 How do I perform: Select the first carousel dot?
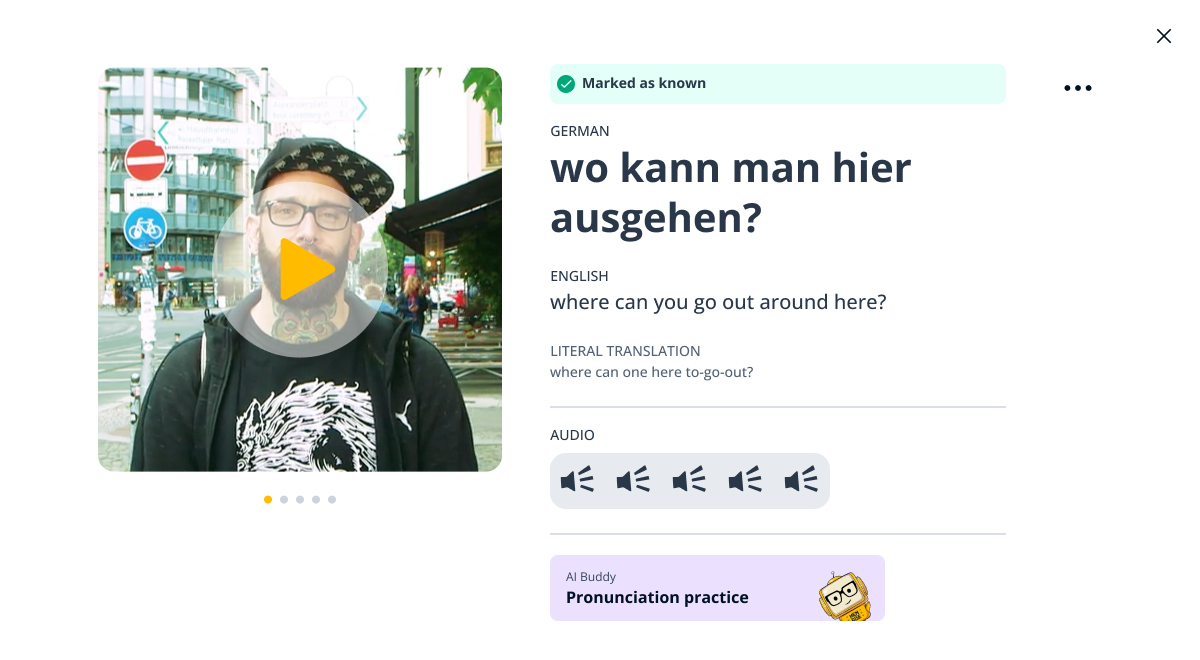coord(268,499)
